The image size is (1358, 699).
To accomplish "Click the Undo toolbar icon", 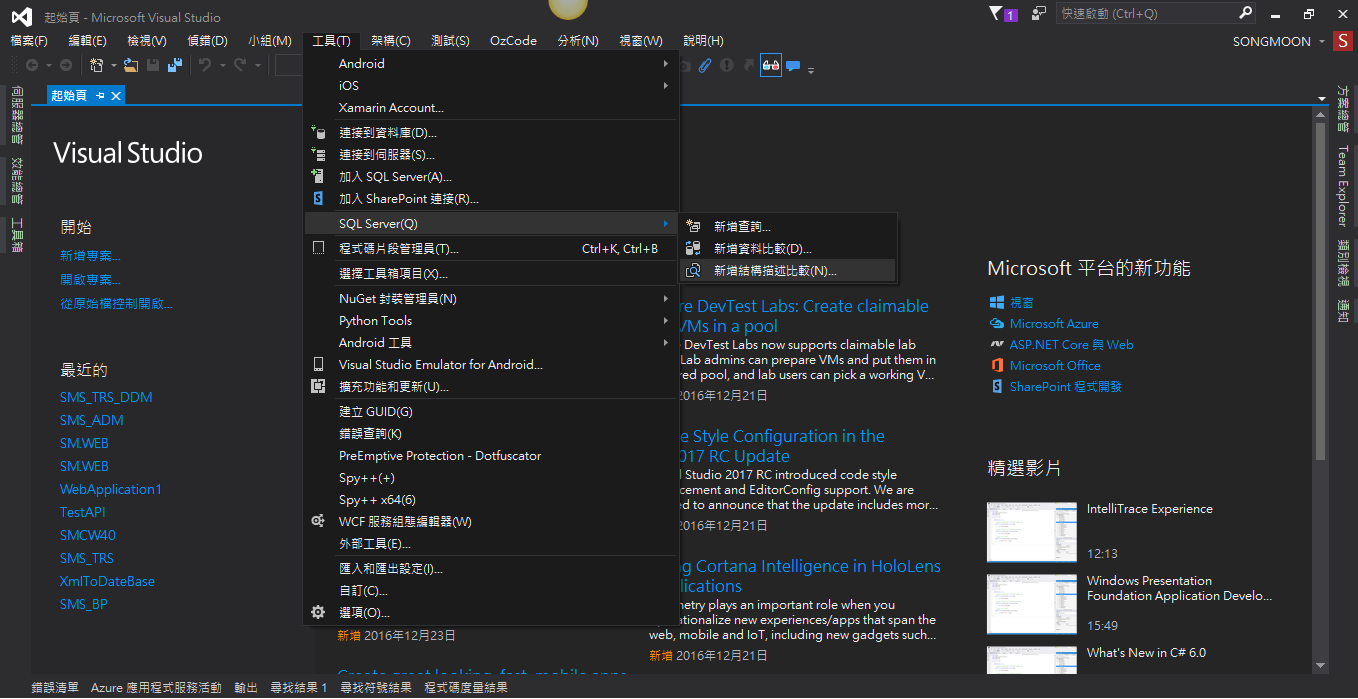I will [x=207, y=65].
